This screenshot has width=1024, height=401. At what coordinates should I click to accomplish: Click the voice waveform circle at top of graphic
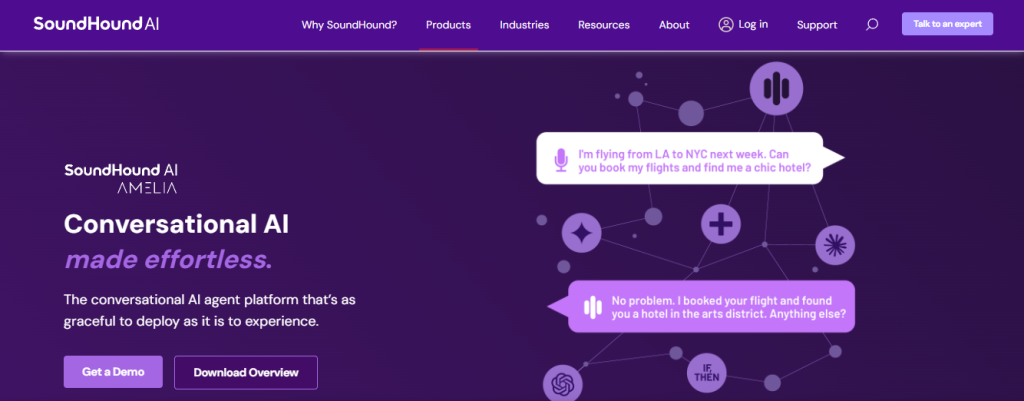(x=776, y=88)
